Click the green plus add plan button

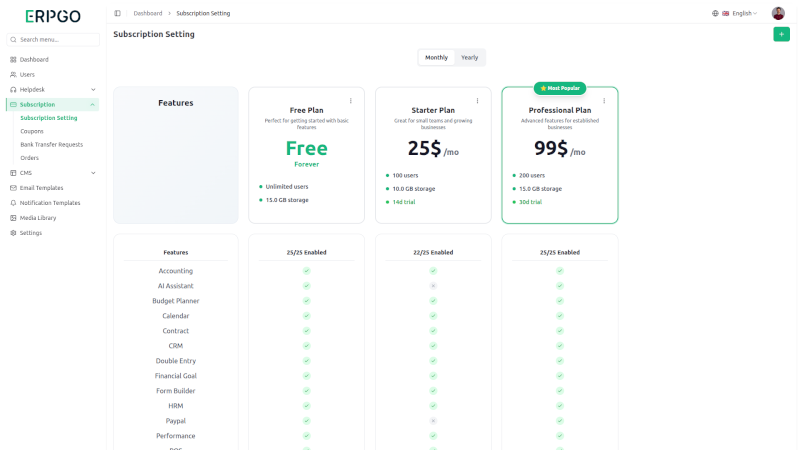tap(781, 34)
